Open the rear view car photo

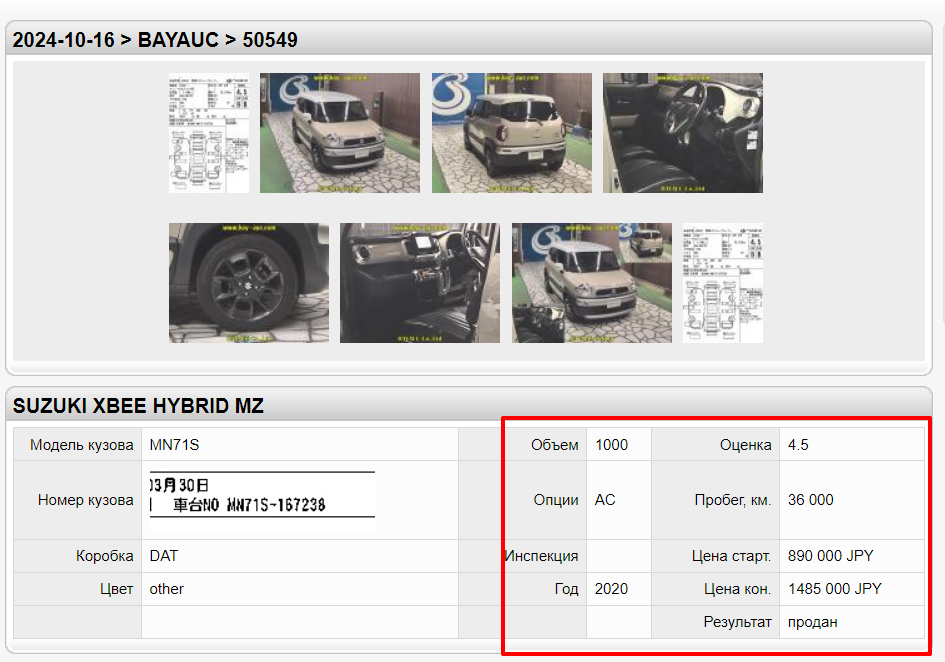coord(512,133)
